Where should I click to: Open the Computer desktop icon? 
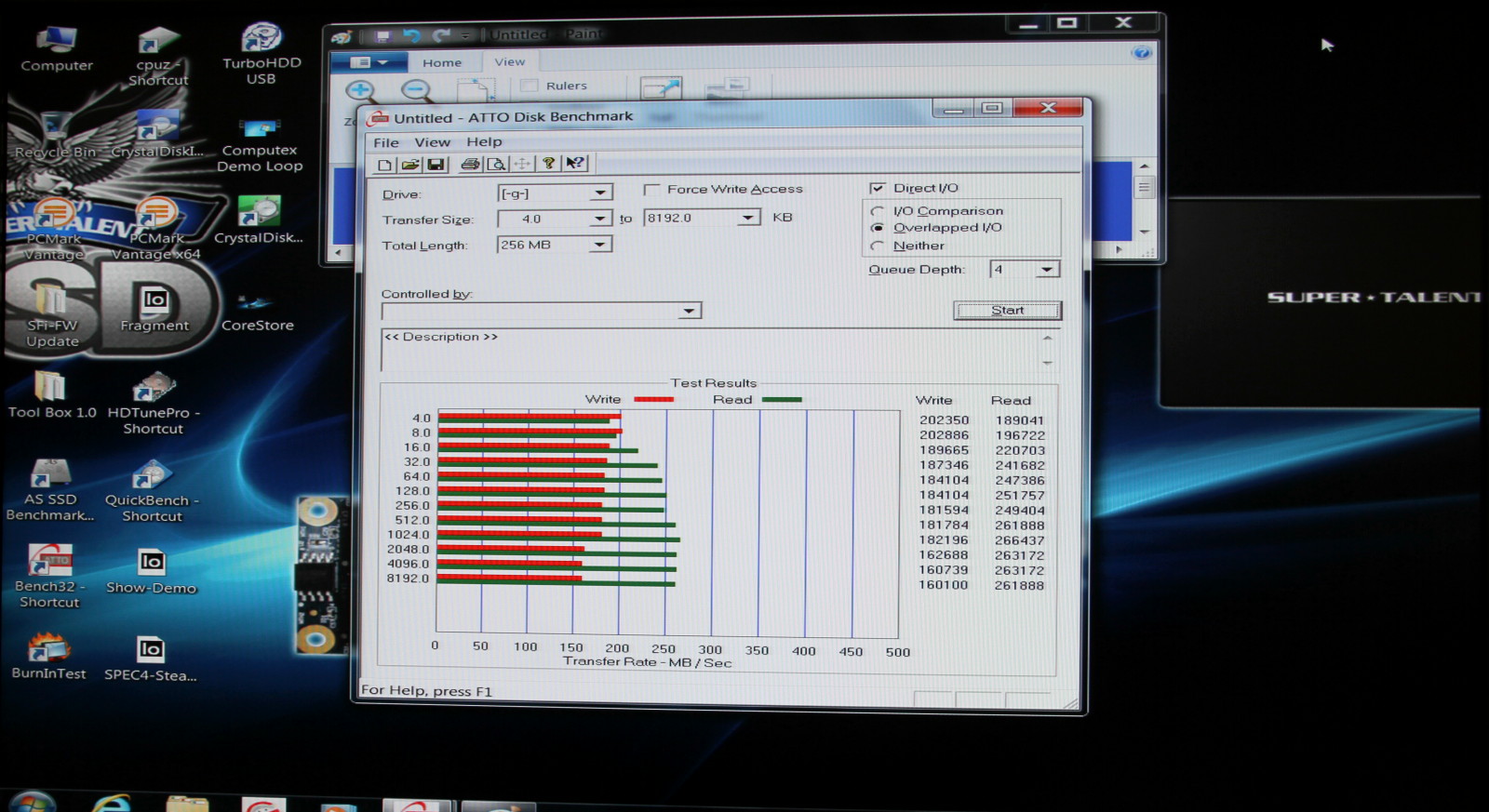[57, 49]
